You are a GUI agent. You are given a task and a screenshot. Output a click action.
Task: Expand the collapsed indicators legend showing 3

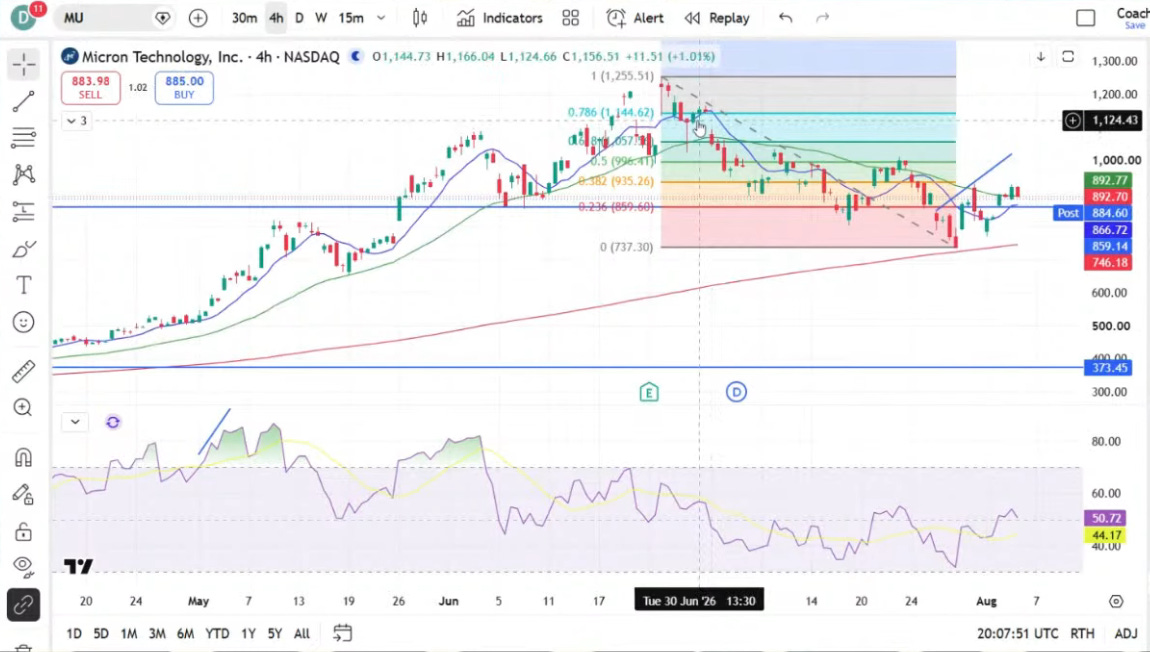click(x=77, y=121)
